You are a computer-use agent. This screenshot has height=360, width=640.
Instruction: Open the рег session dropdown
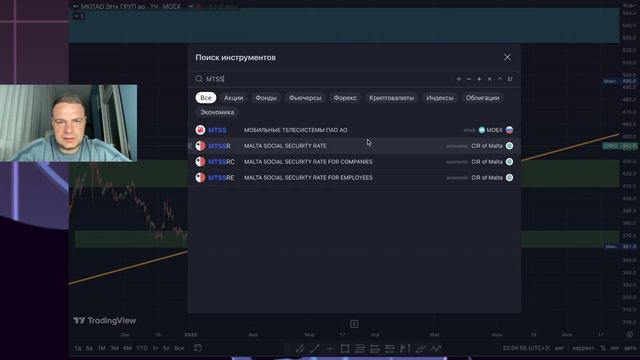click(x=560, y=348)
